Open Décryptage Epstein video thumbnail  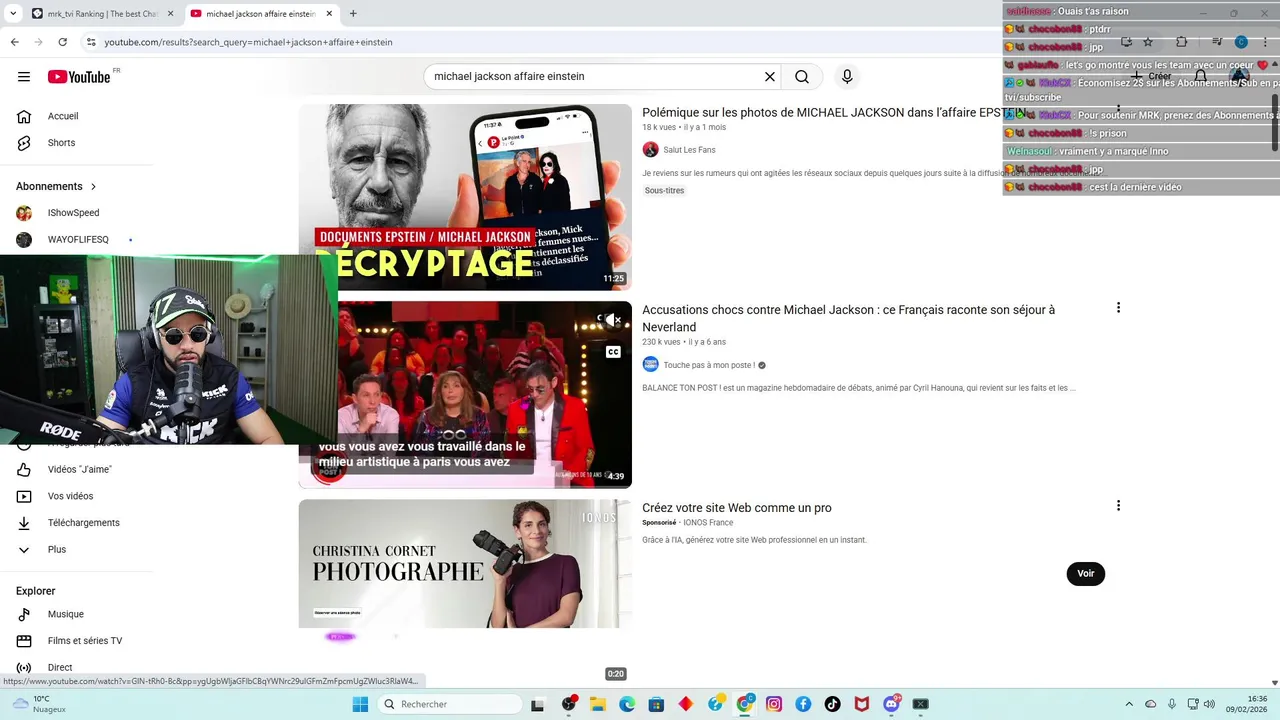pos(465,197)
